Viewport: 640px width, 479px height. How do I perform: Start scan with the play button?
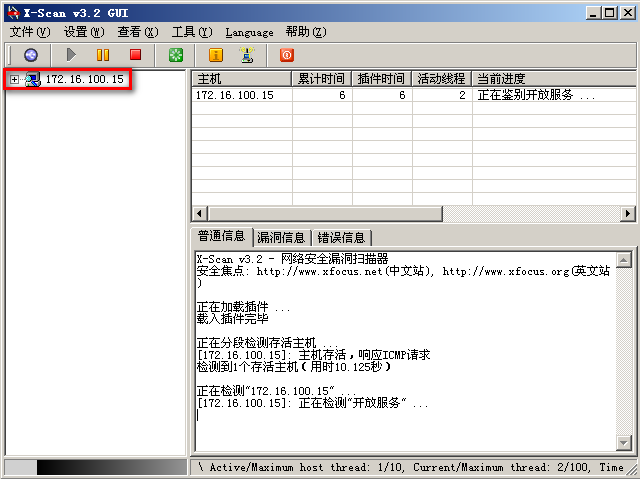71,55
